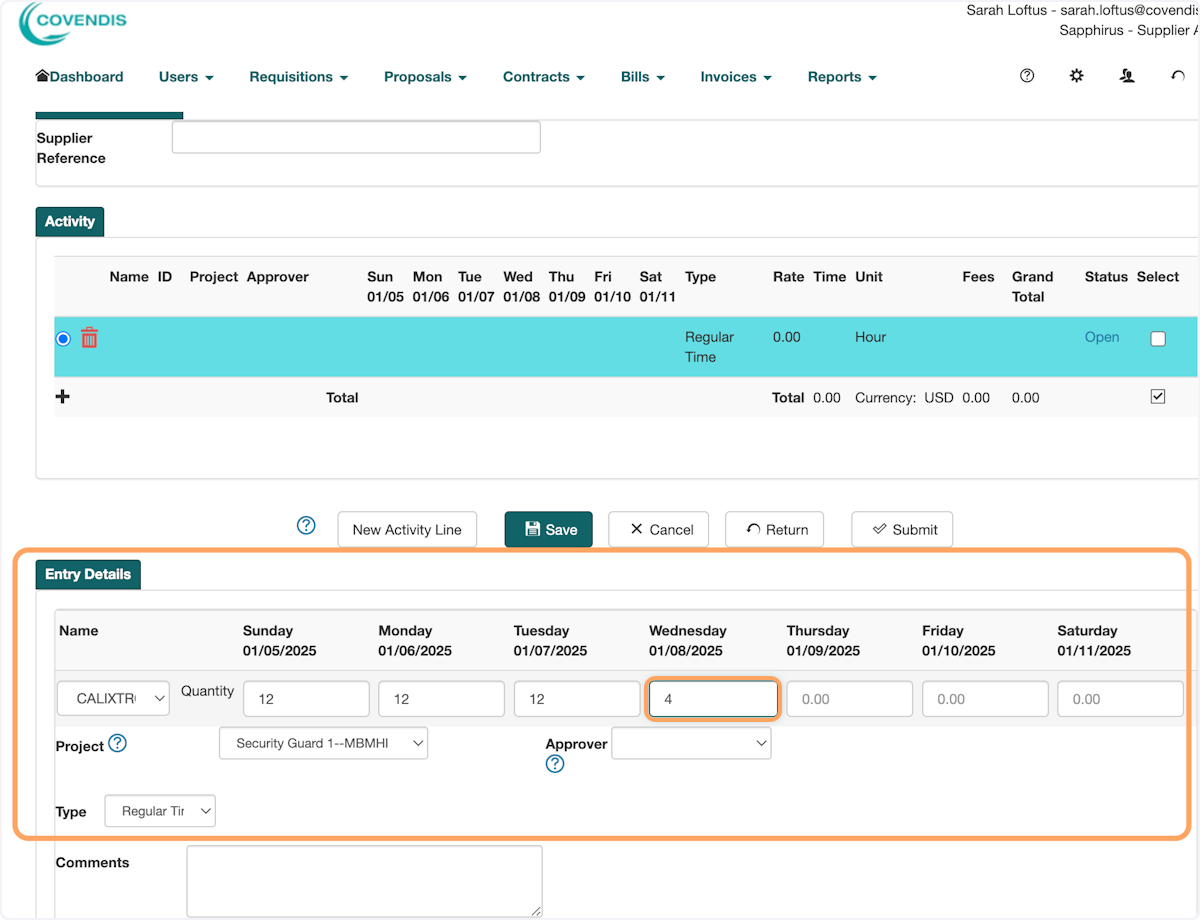
Task: Select the Activity tab
Action: (x=69, y=222)
